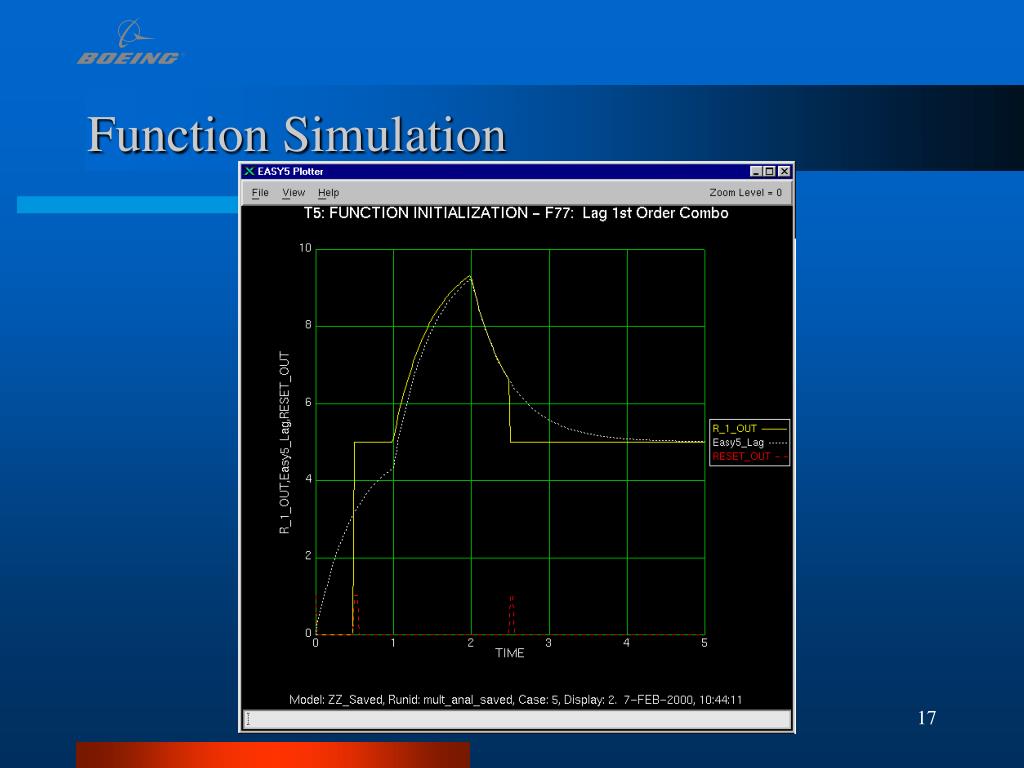Click the plot title T5: FUNCTION INITIALIZATION
Screen dimensions: 1024x768
tap(516, 214)
